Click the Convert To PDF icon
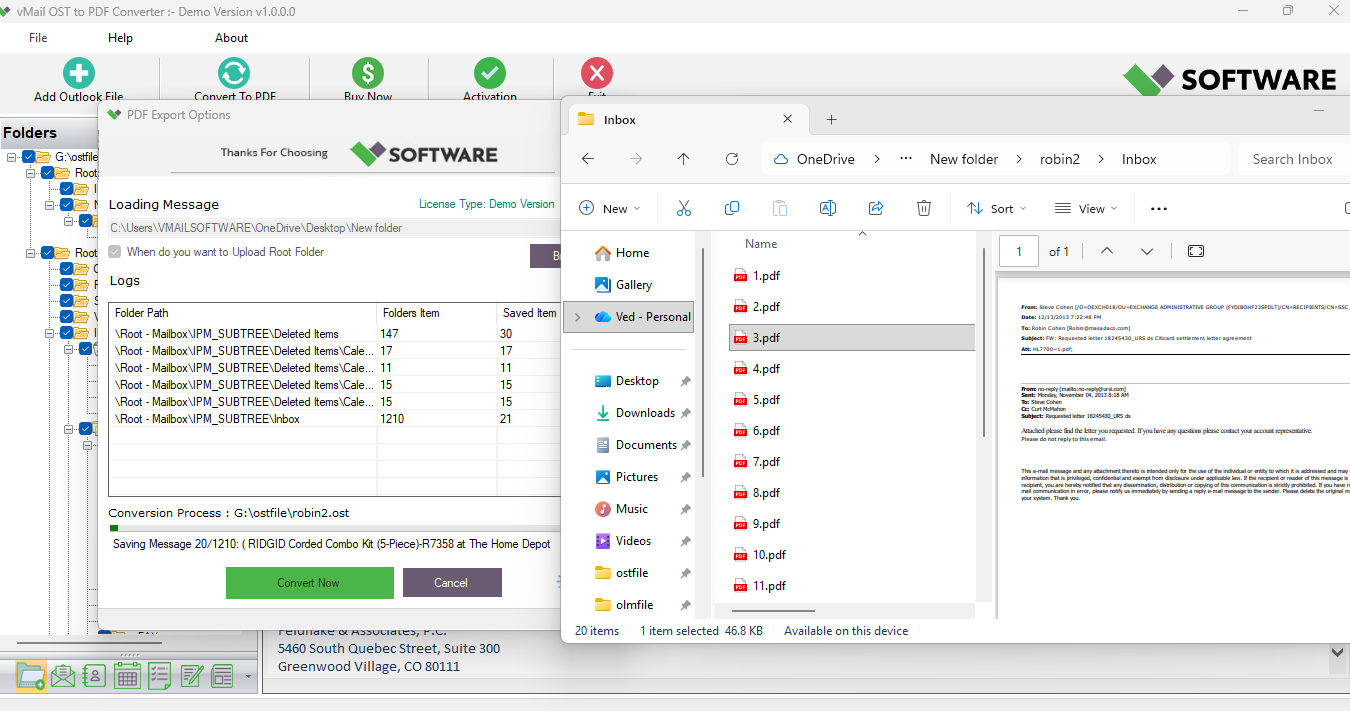The width and height of the screenshot is (1350, 711). (234, 73)
